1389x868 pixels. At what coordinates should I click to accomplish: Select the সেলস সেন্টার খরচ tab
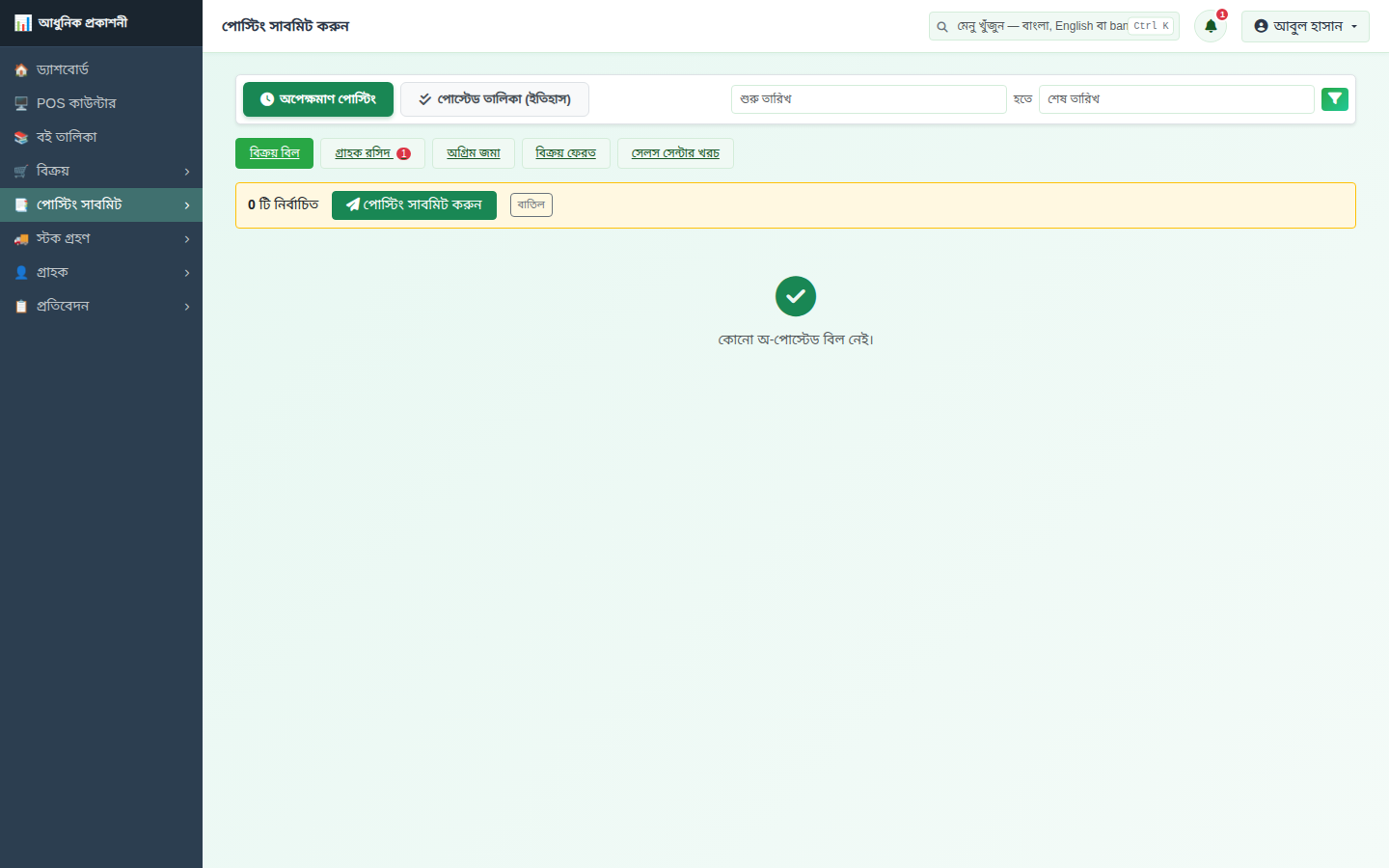675,153
